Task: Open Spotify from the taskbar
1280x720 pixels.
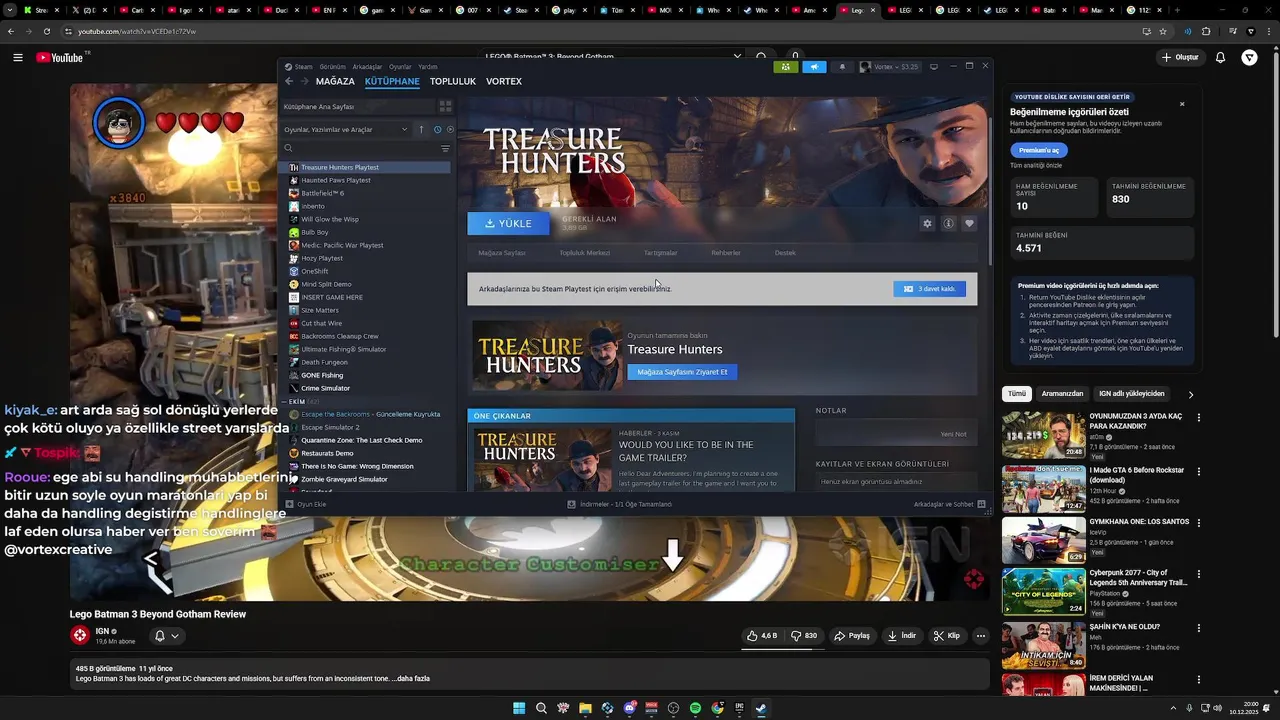Action: [x=695, y=708]
